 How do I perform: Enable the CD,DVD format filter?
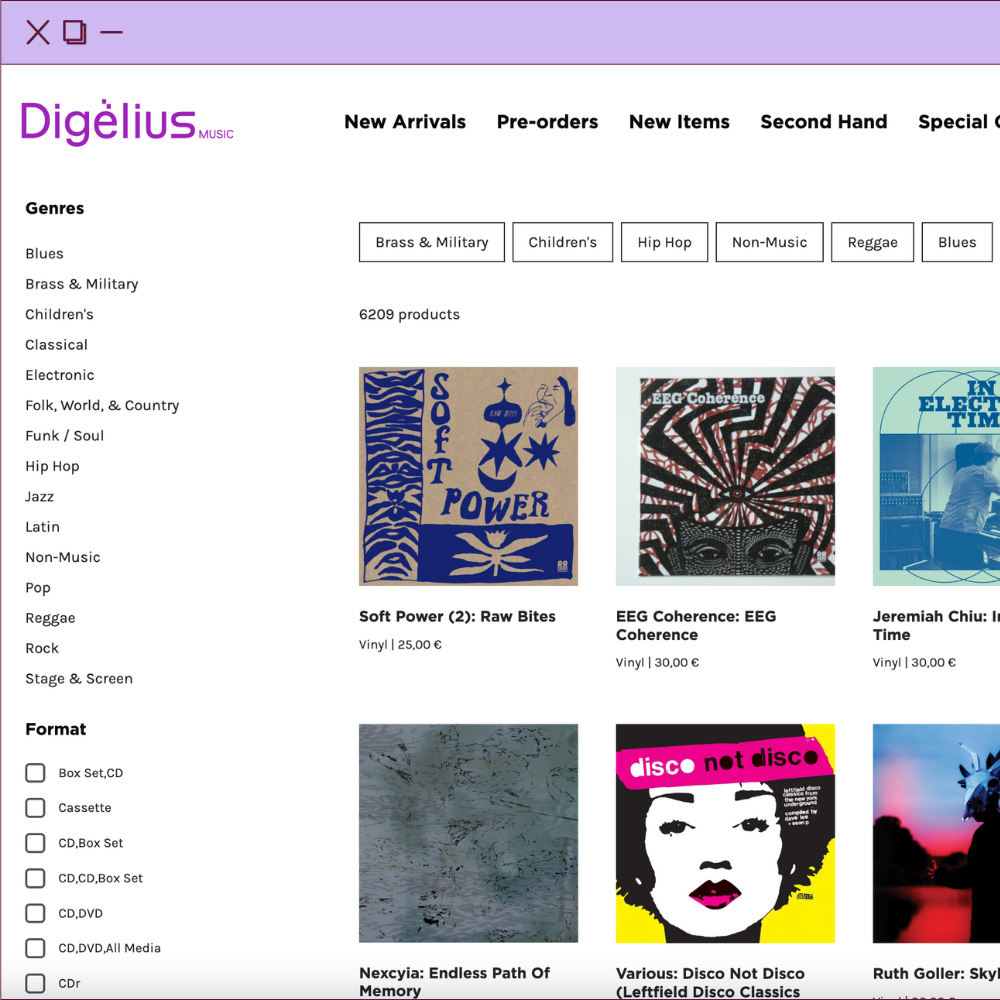pyautogui.click(x=35, y=913)
